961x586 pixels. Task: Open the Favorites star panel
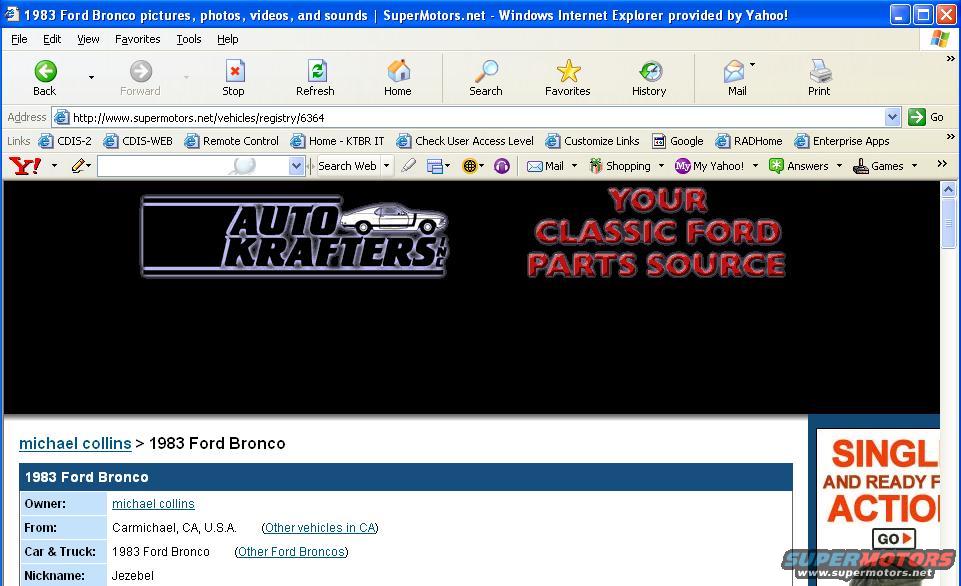568,78
